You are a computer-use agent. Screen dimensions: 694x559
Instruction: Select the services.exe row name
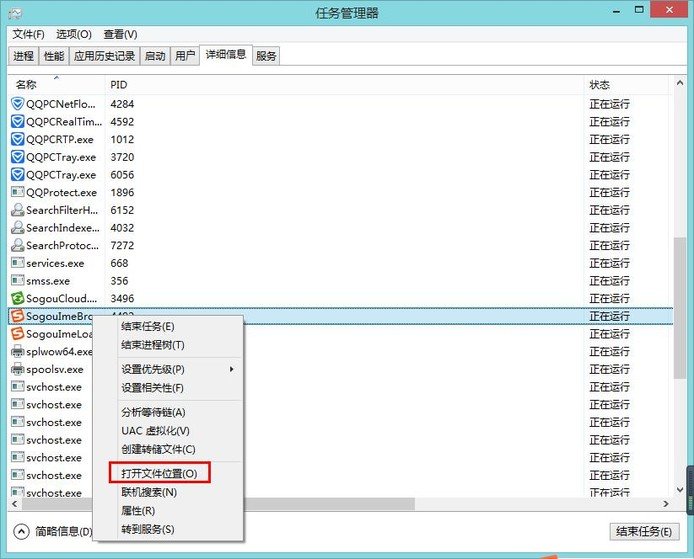tap(55, 263)
